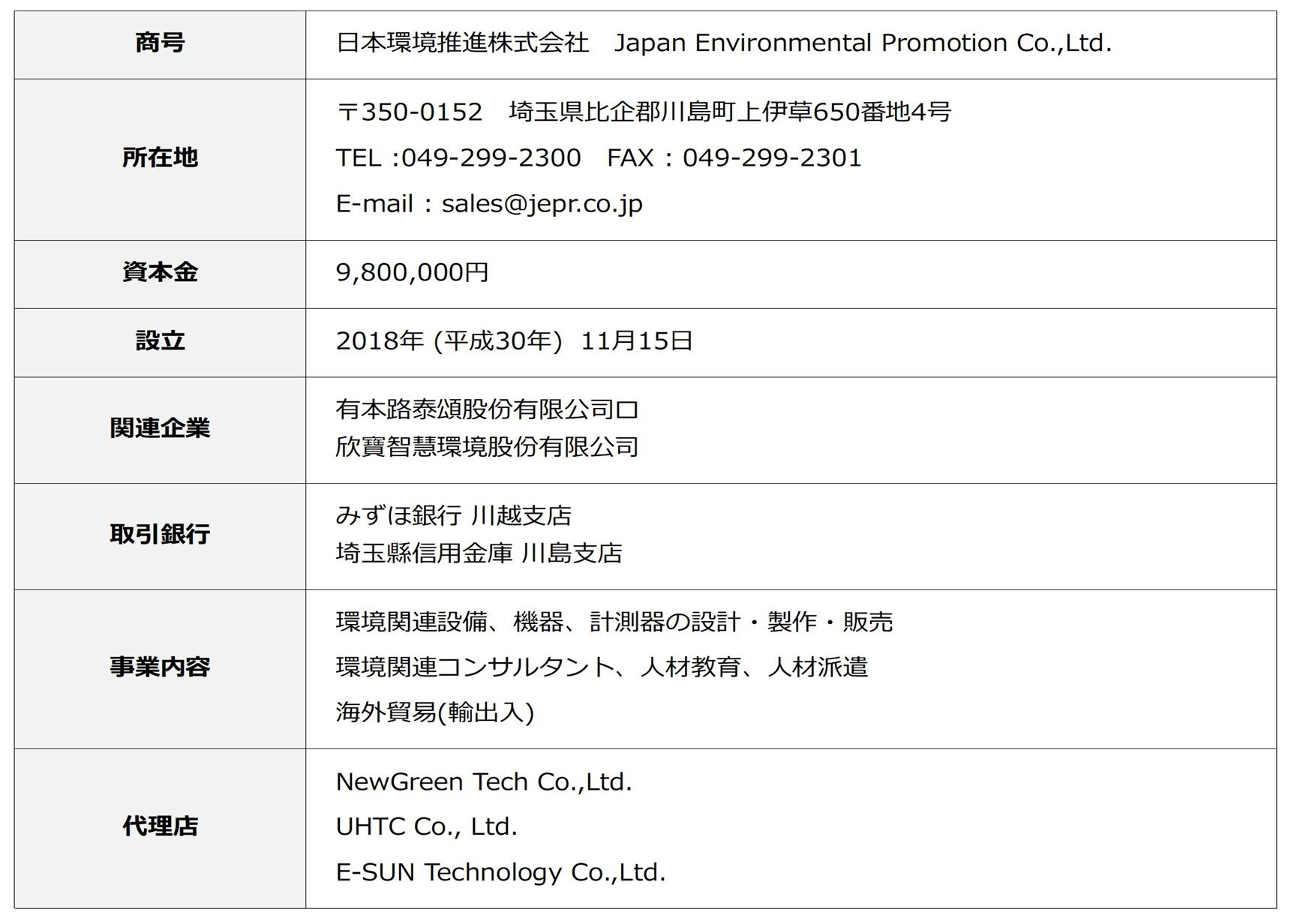
Task: Click the 資本金 row label
Action: (160, 271)
